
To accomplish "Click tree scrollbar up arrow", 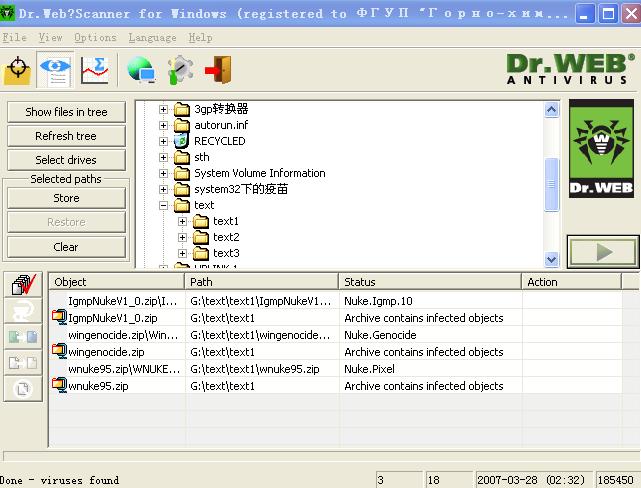I will [x=551, y=110].
